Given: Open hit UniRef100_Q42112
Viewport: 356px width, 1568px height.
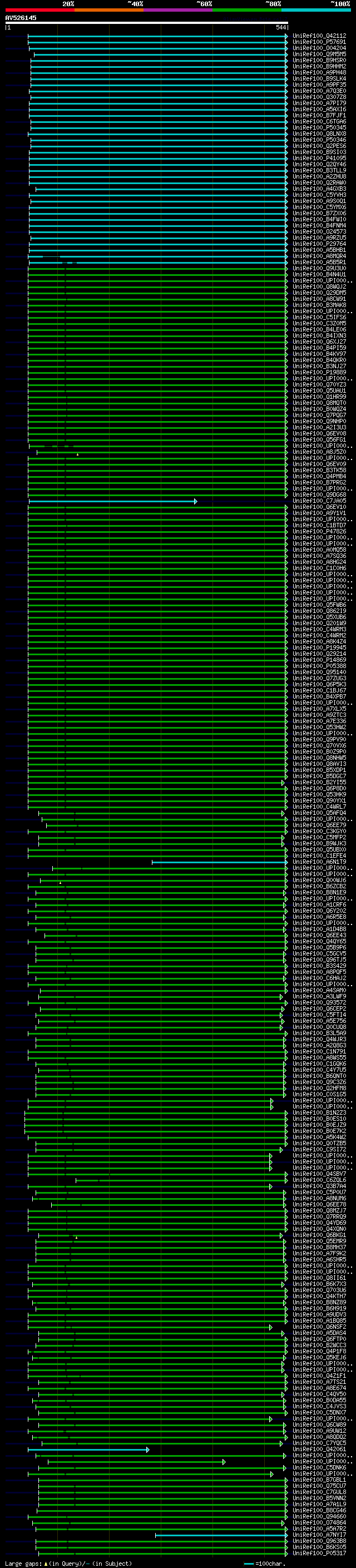Looking at the screenshot, I should click(319, 36).
